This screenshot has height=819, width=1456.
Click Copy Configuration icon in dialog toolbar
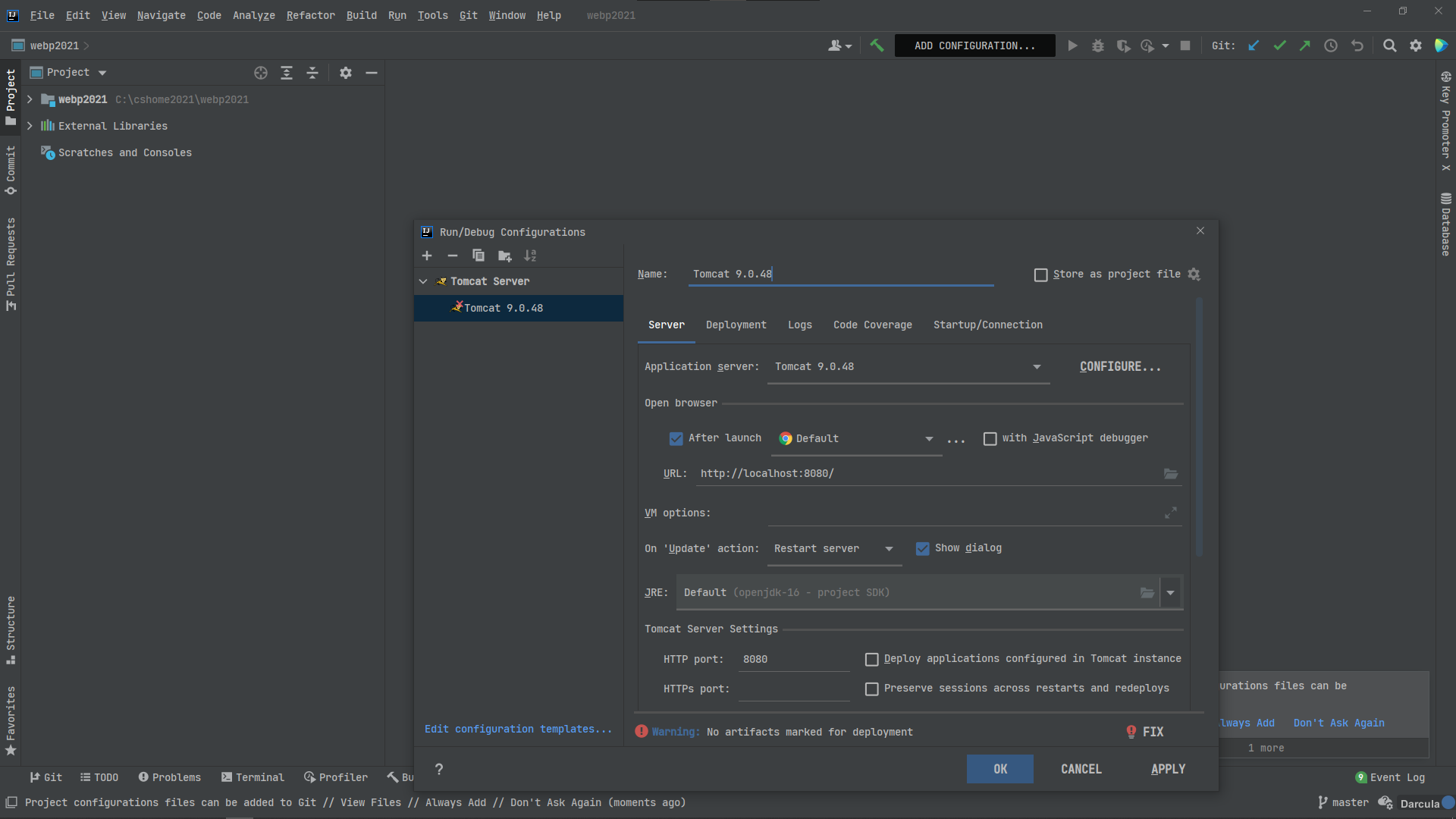478,256
